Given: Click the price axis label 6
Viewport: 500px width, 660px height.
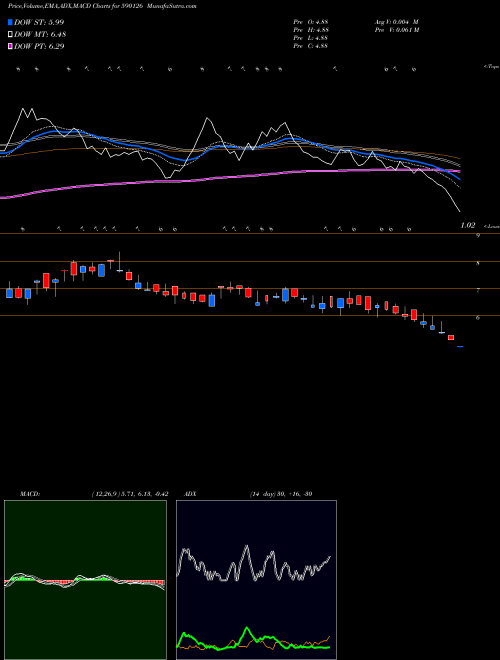Looking at the screenshot, I should pos(478,318).
